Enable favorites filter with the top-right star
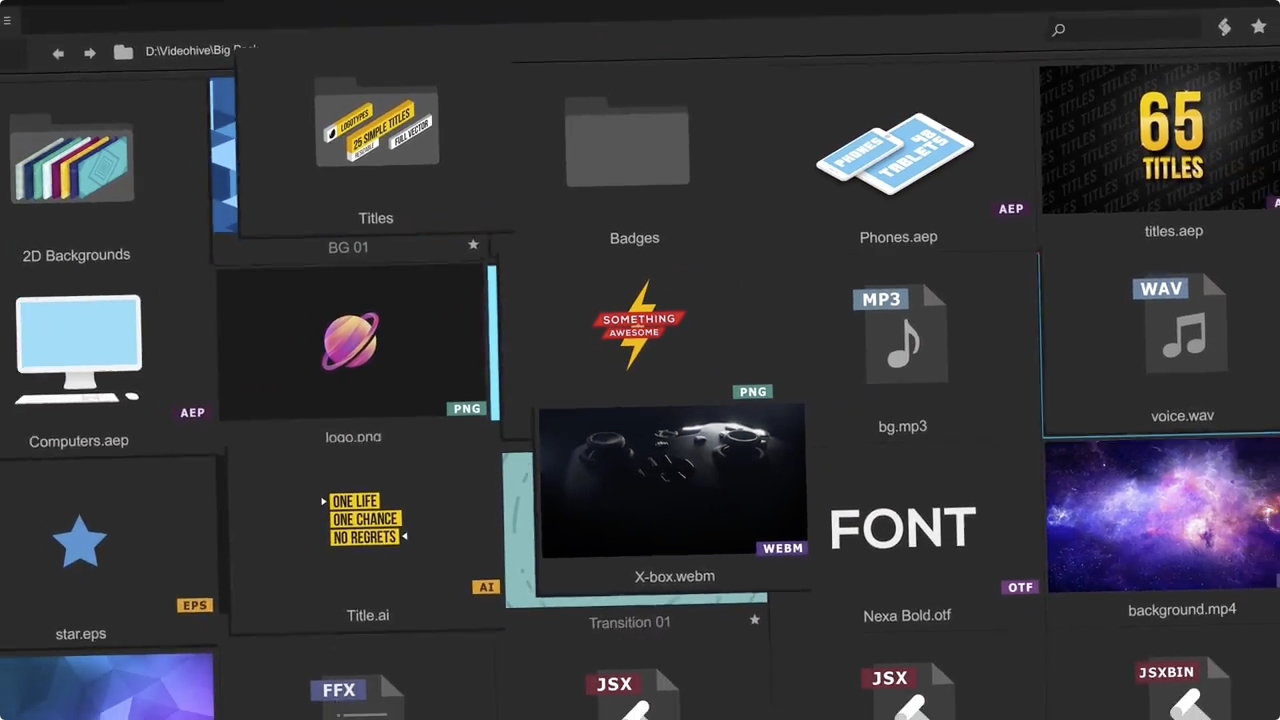 [1259, 27]
